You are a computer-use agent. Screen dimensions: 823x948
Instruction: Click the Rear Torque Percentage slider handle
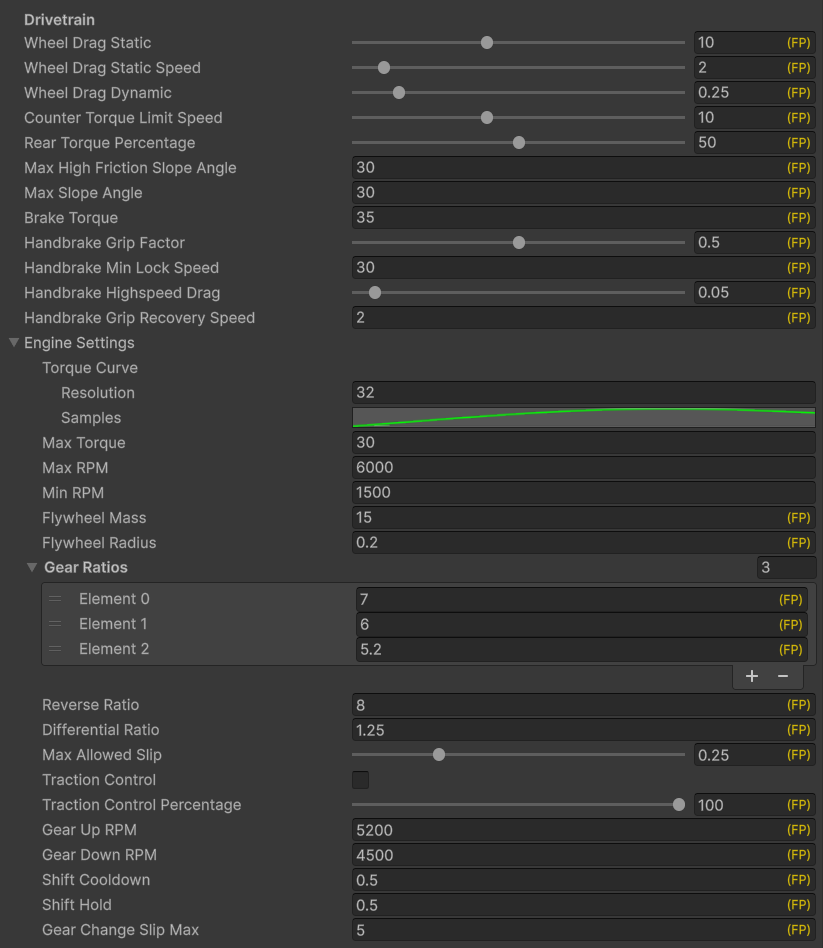click(519, 143)
